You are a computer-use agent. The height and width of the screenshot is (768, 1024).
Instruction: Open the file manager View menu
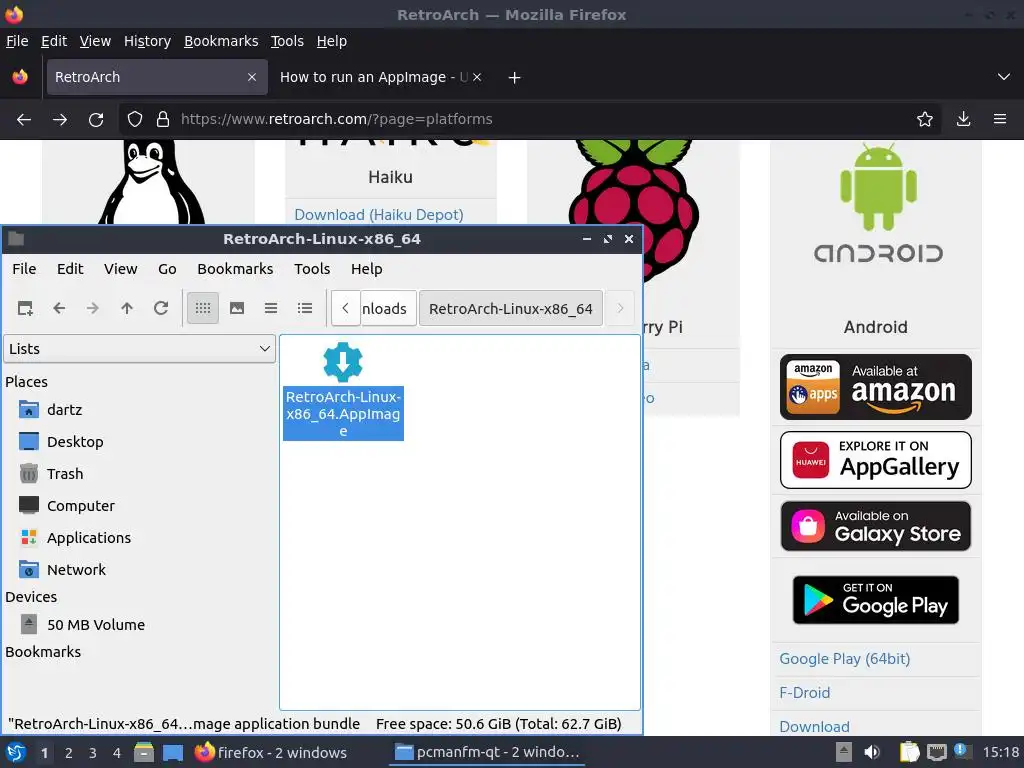point(121,269)
